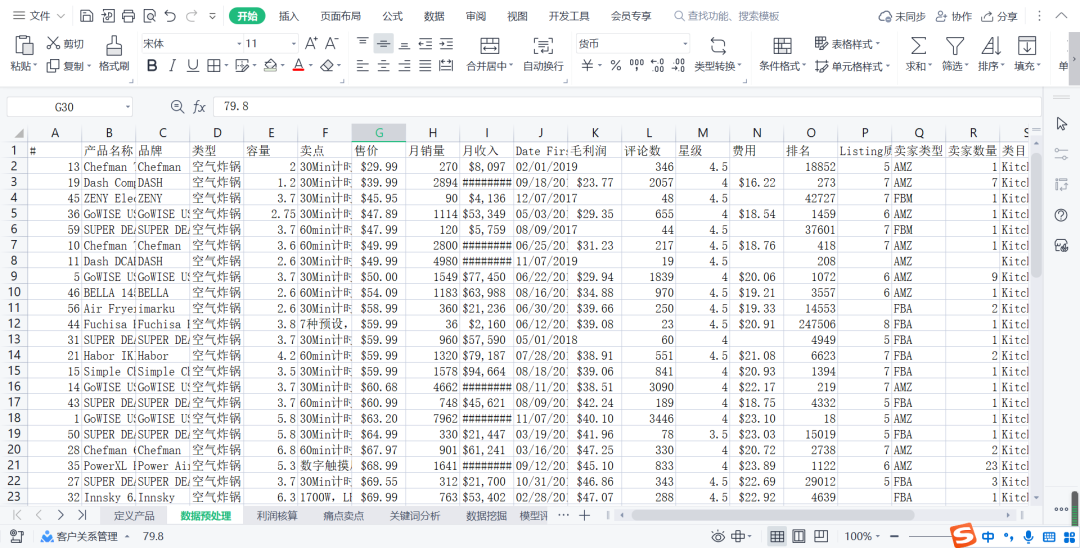Image resolution: width=1080 pixels, height=548 pixels.
Task: Click the Collaborate (协作) button
Action: [954, 16]
